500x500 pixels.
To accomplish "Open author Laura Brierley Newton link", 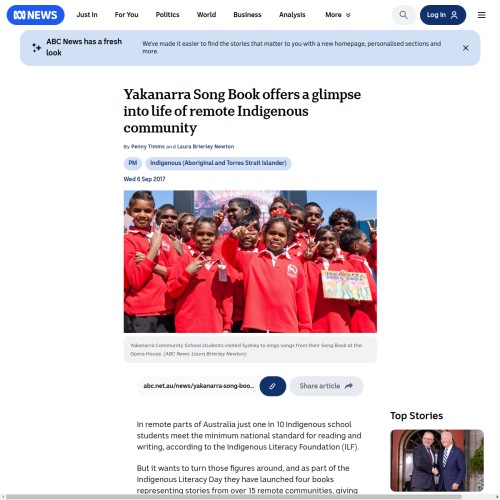I will (205, 146).
